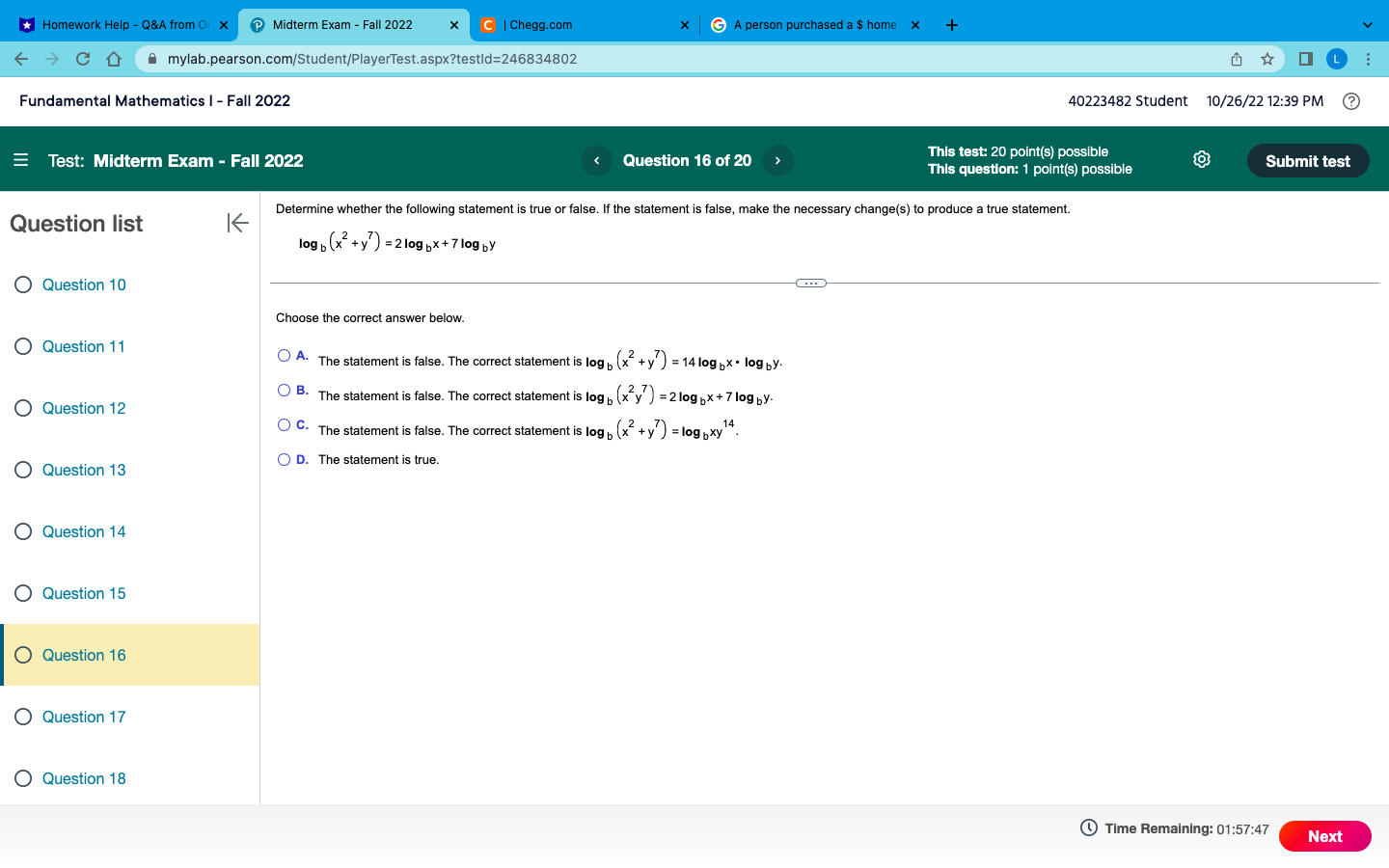Click the Submit test button

pos(1308,160)
